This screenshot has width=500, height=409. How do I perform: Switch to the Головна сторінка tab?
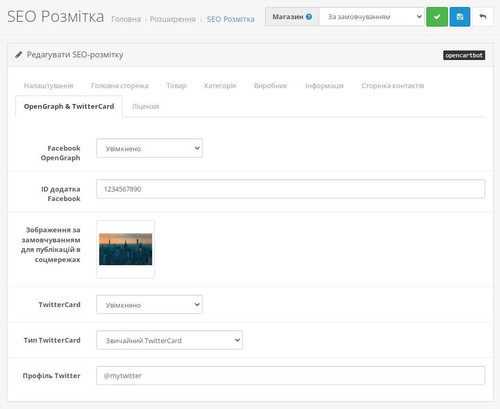tap(120, 86)
